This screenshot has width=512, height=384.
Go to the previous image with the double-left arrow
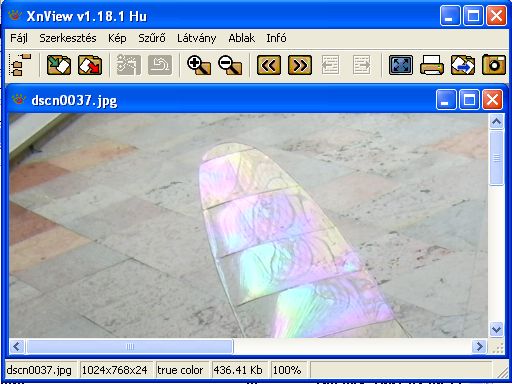tap(269, 65)
